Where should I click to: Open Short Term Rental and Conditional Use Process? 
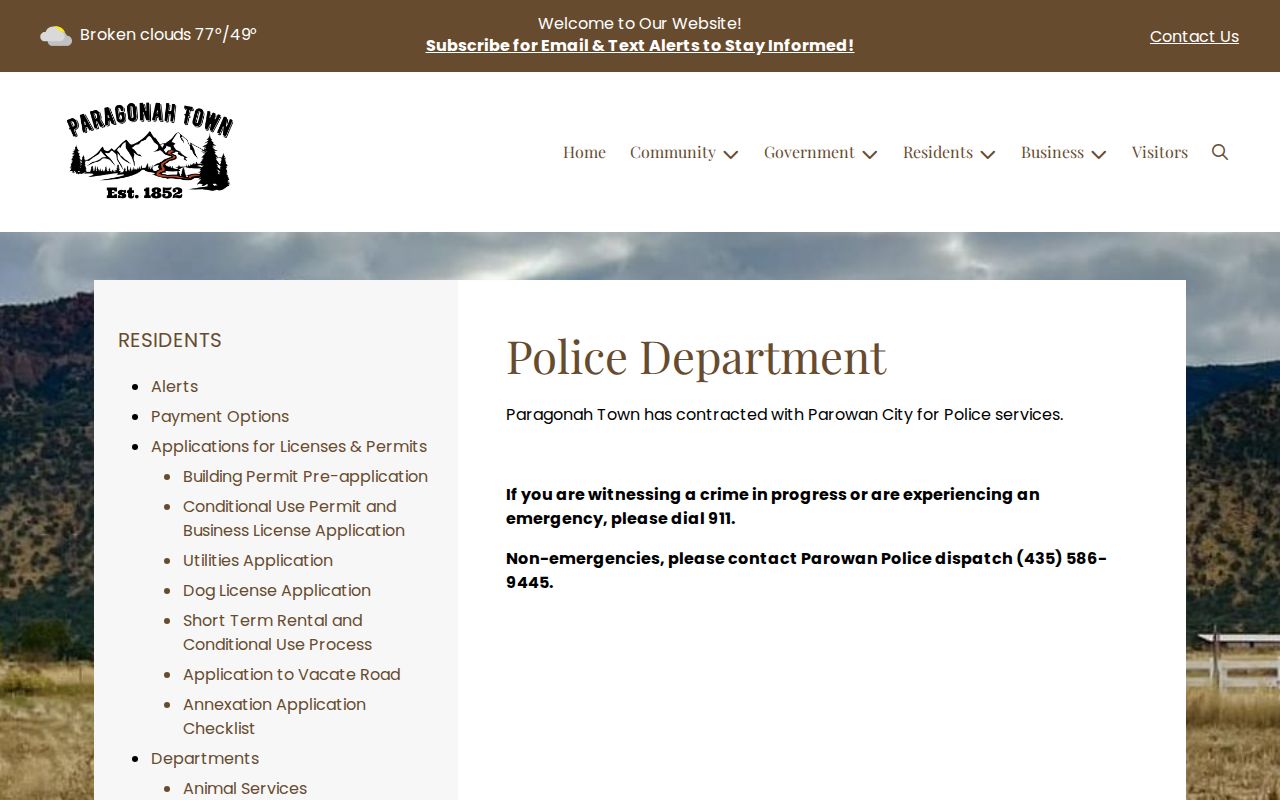(277, 632)
